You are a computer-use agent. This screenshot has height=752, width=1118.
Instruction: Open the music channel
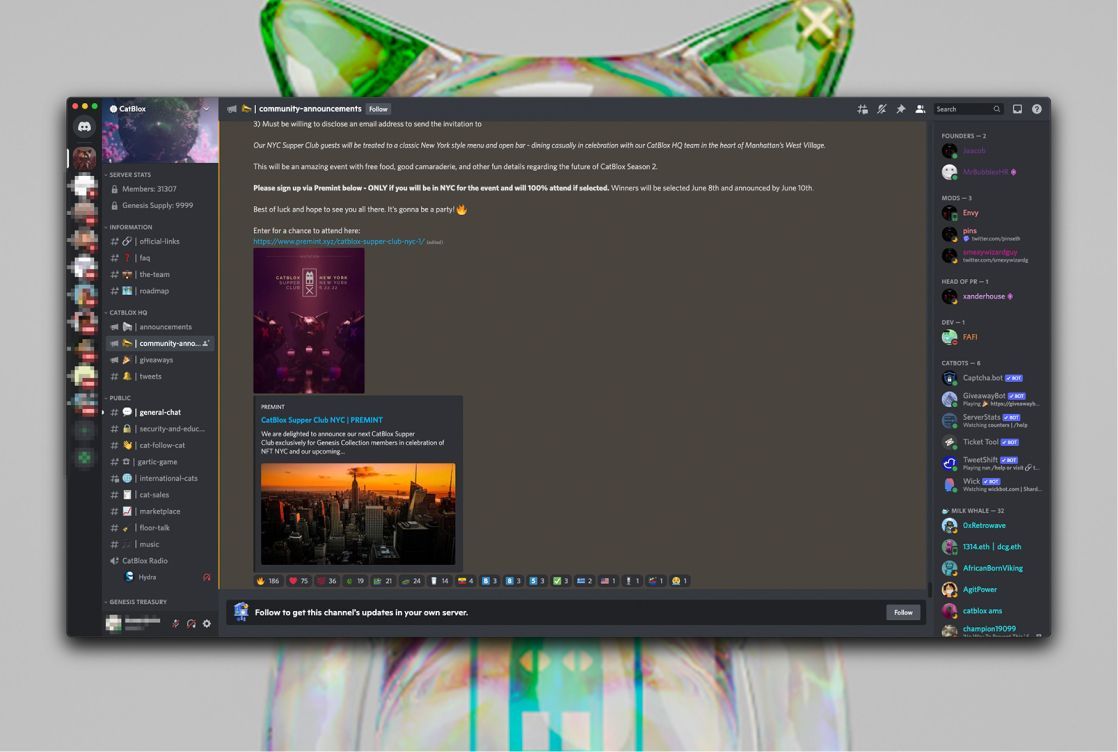pos(160,544)
